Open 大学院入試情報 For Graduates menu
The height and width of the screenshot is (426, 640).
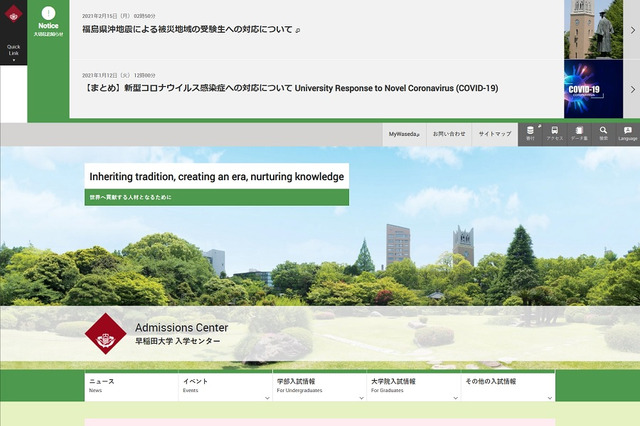click(x=413, y=386)
